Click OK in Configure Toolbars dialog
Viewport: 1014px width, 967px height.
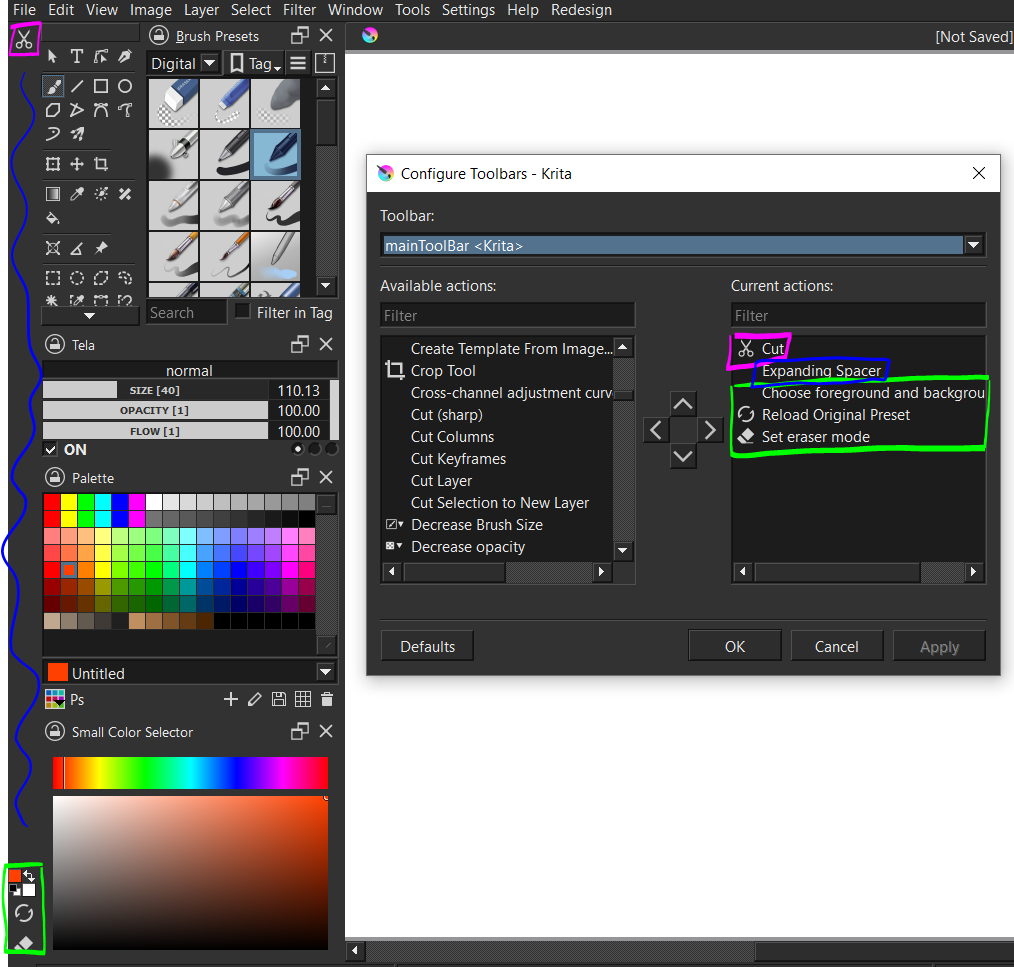(x=735, y=646)
